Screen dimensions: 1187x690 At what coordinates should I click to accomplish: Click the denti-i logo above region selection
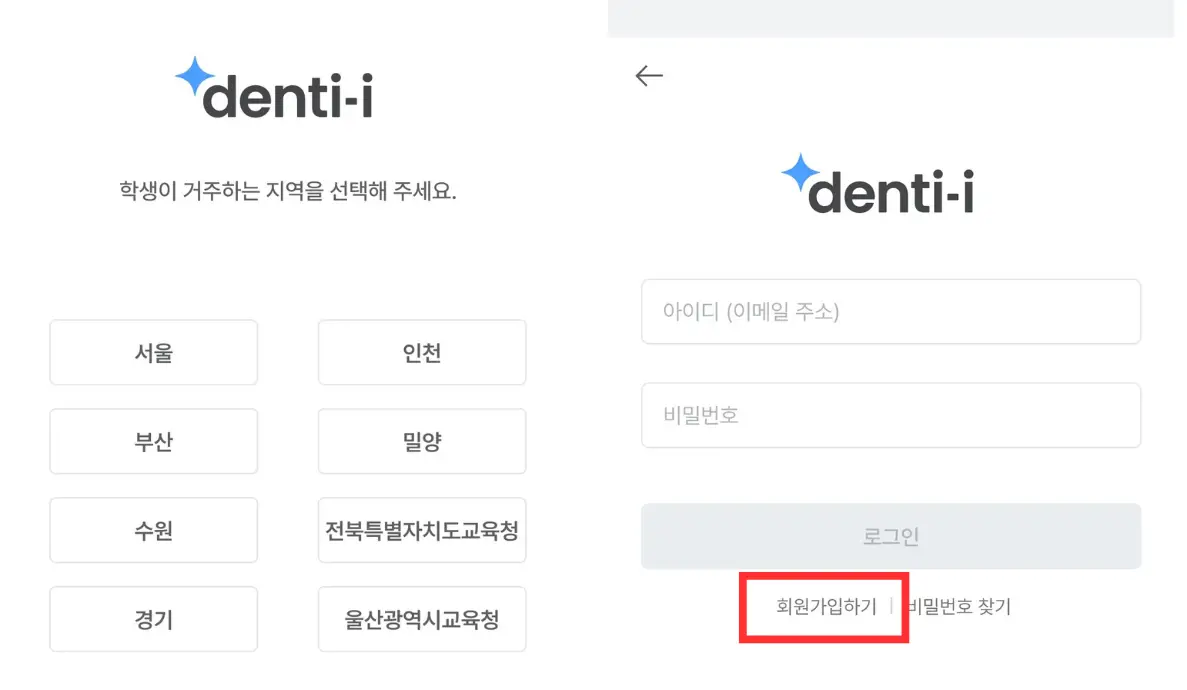point(277,90)
